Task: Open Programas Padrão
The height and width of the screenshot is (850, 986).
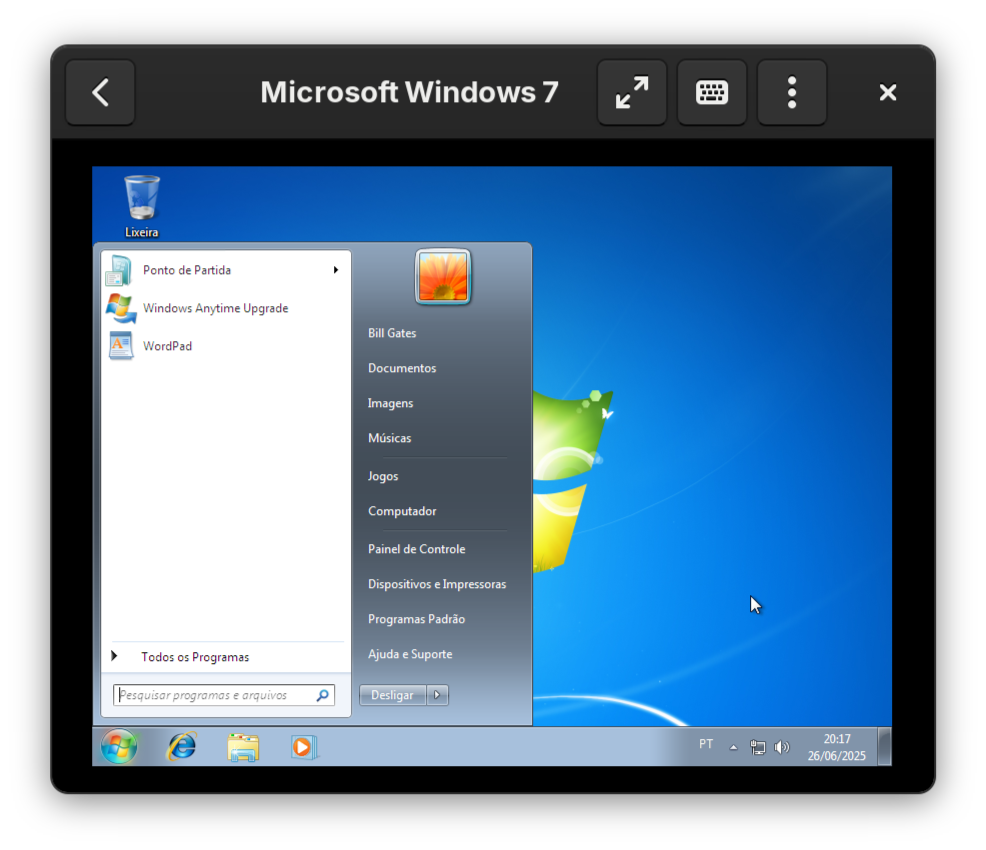Action: coord(416,619)
